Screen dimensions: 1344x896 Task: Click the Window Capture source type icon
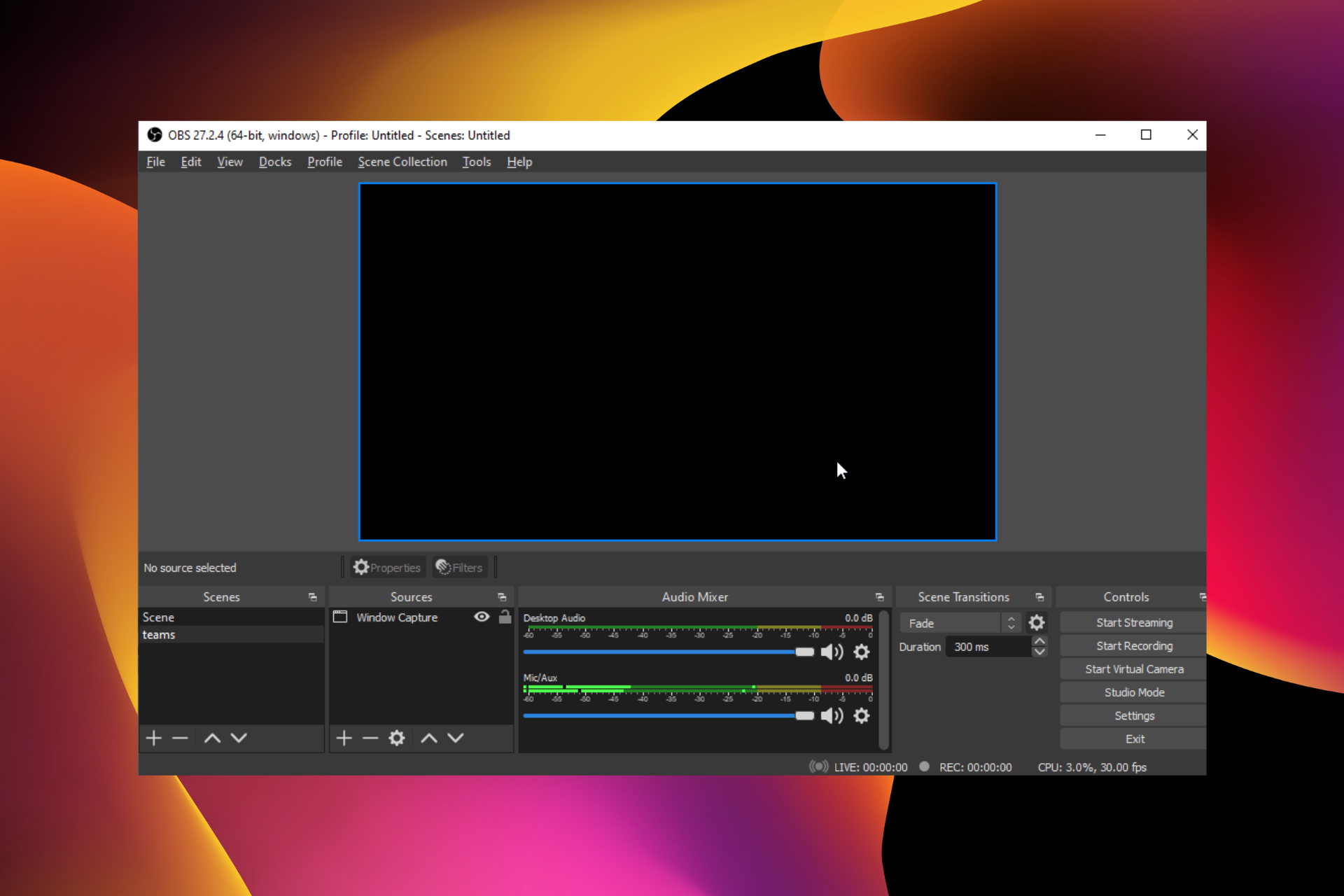[340, 617]
